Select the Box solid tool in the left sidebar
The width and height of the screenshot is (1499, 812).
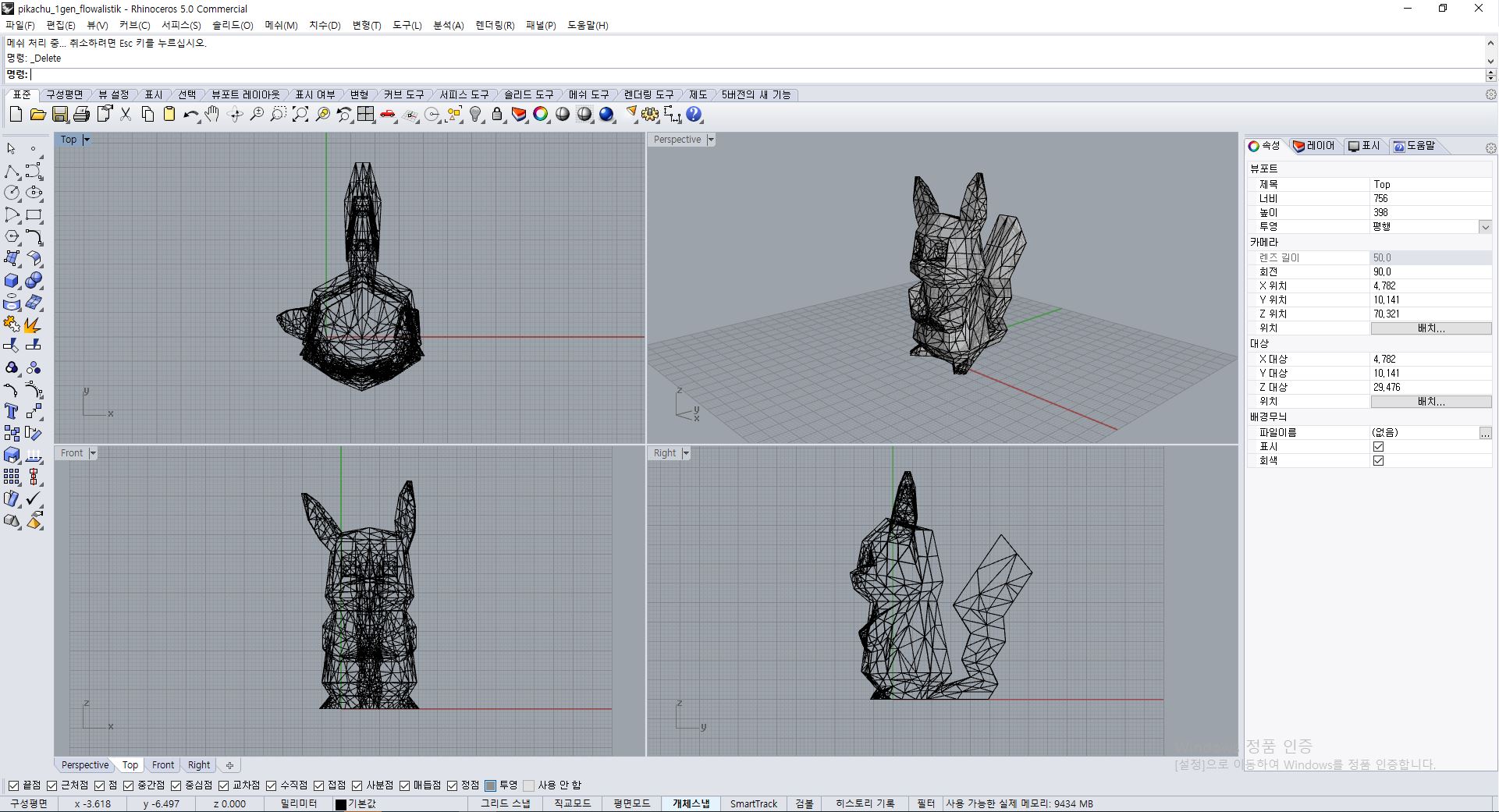[x=12, y=281]
